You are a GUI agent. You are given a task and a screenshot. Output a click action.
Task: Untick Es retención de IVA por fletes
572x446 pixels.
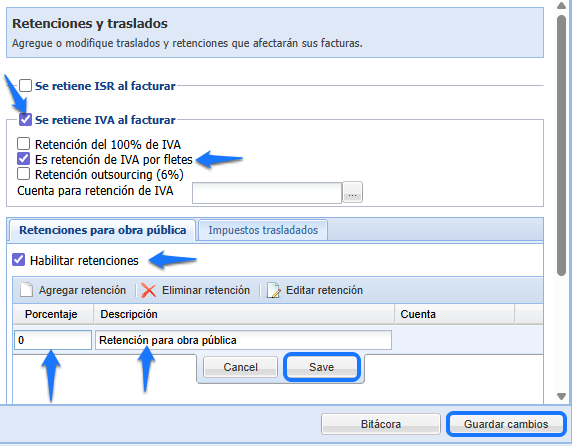tap(24, 159)
